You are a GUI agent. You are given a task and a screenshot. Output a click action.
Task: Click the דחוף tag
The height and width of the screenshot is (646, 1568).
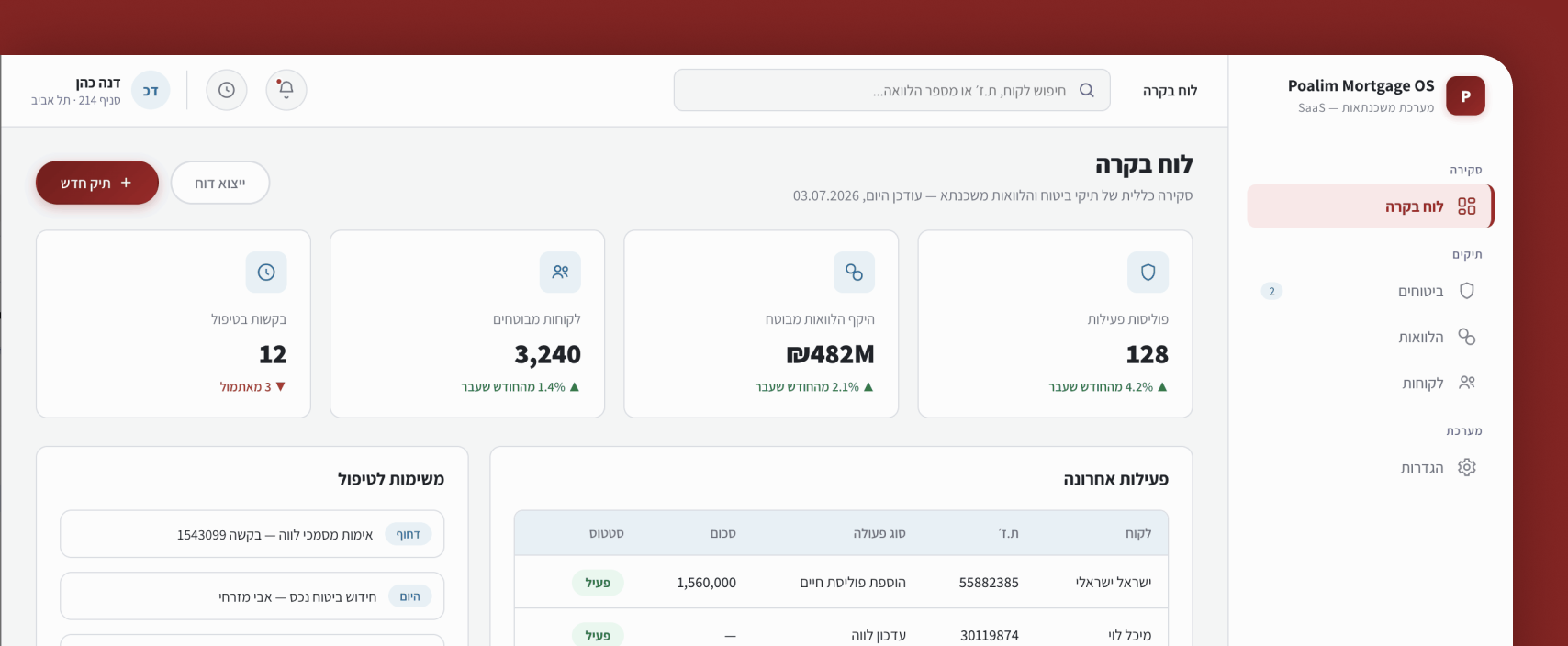tap(409, 534)
